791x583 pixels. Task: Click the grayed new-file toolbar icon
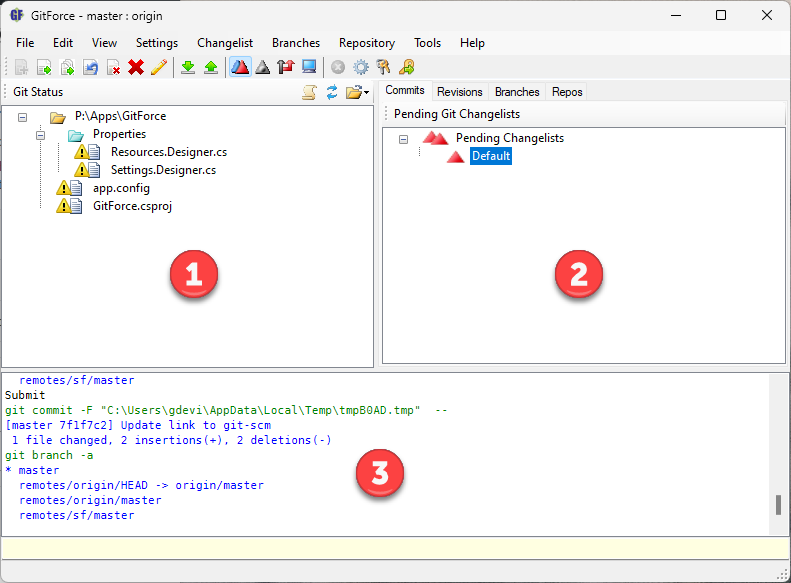(21, 67)
